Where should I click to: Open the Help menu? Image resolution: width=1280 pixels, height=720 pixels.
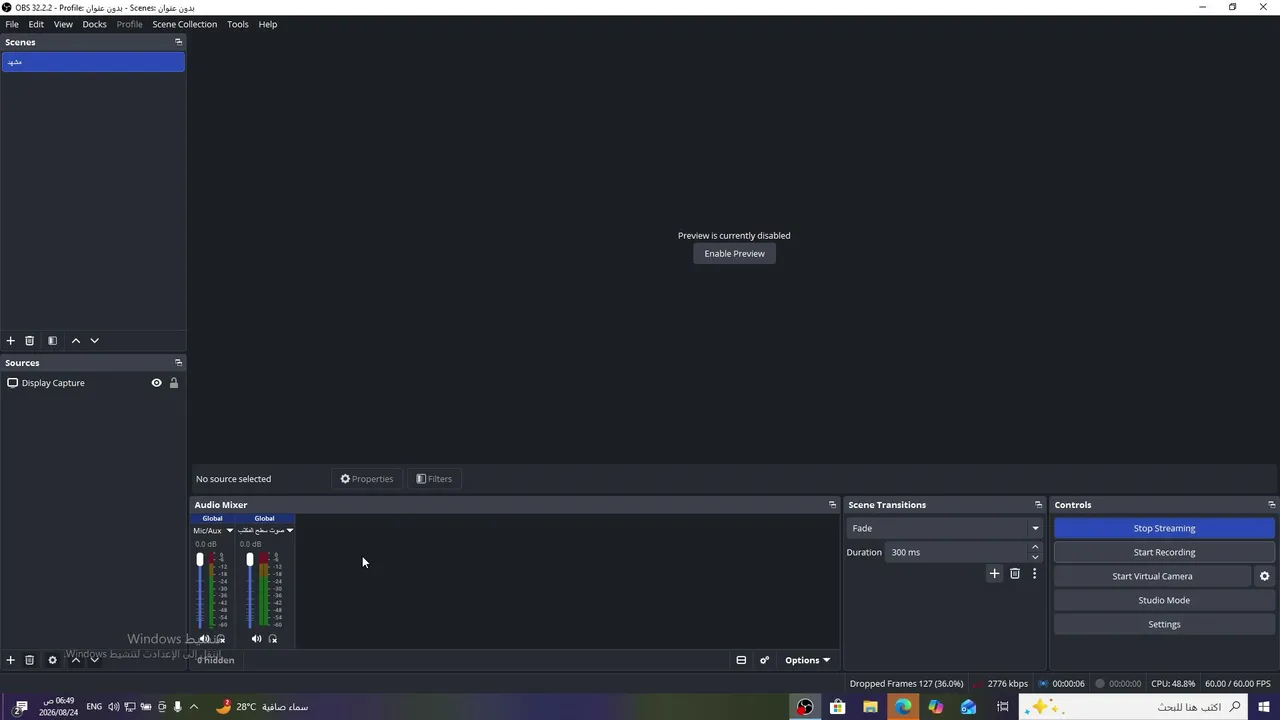(x=268, y=24)
